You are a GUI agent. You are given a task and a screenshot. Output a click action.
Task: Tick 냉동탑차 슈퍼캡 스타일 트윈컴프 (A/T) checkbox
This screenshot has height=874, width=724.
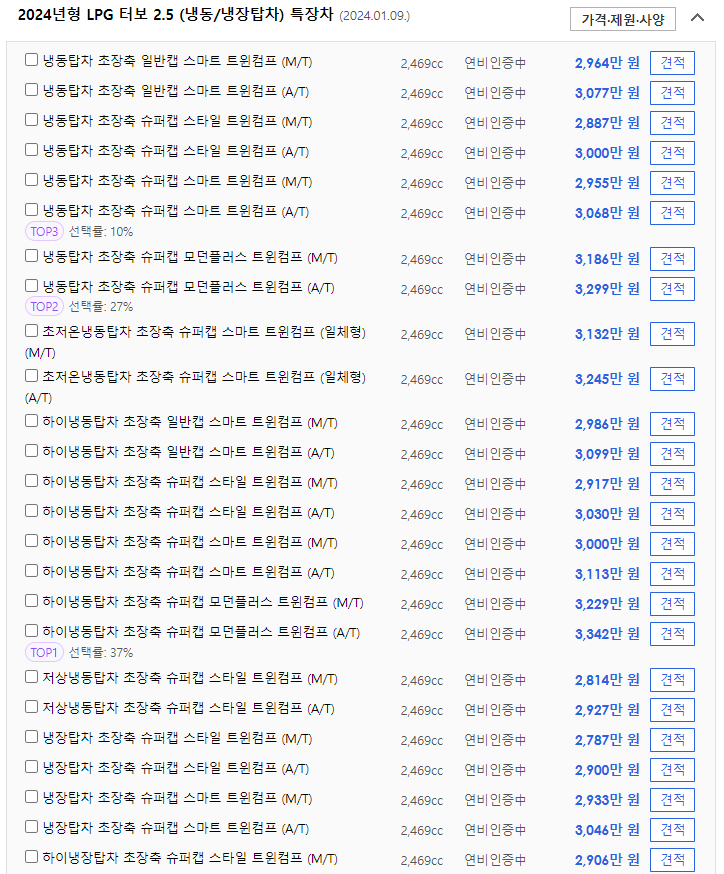pyautogui.click(x=31, y=150)
